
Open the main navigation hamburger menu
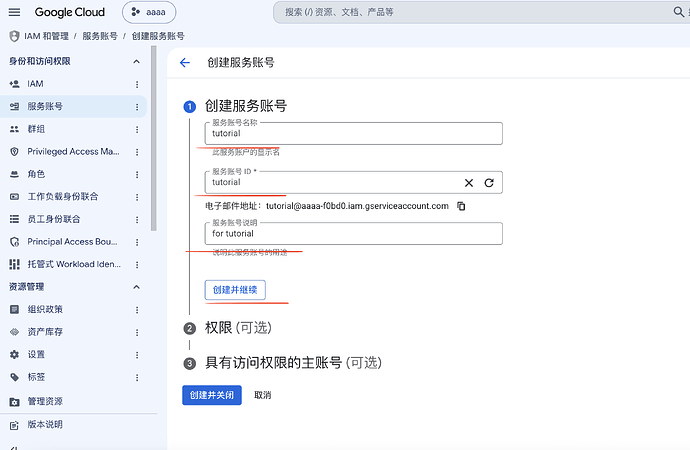14,12
